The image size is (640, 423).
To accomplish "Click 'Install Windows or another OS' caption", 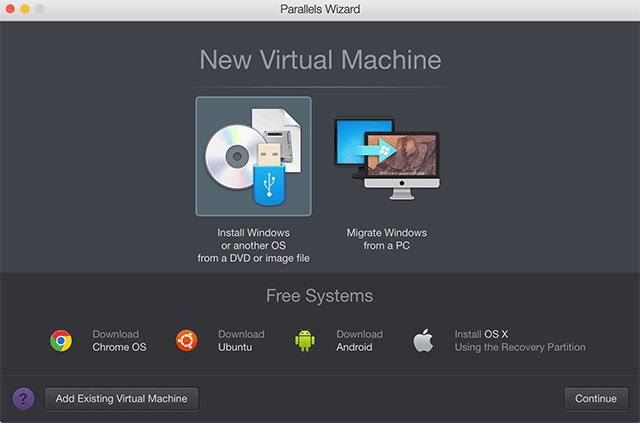I will 253,245.
